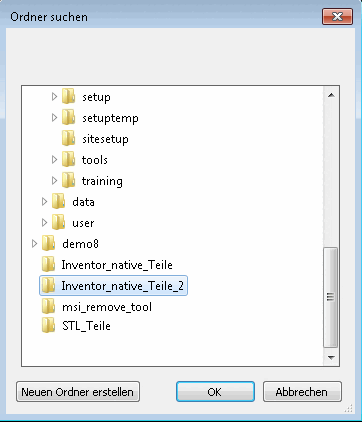Screen dimensions: 362x422
Task: Click the STL_Teile folder icon
Action: [x=48, y=326]
